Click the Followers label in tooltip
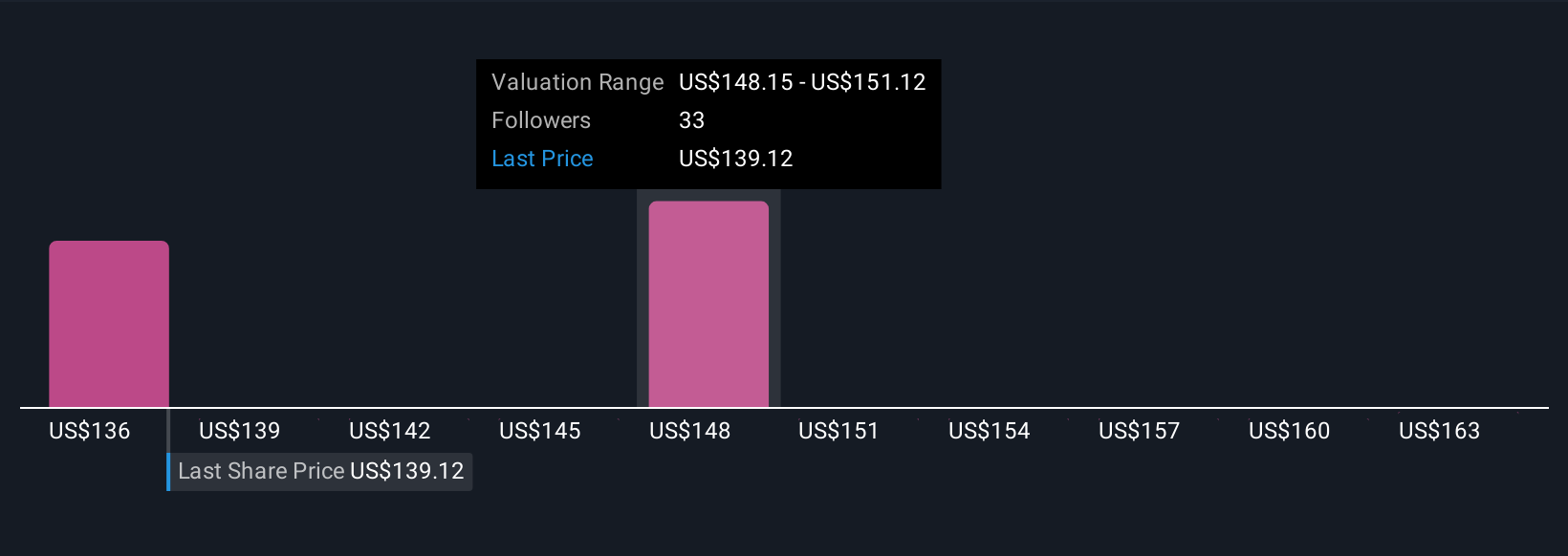Screen dimensions: 1568x556 click(541, 120)
